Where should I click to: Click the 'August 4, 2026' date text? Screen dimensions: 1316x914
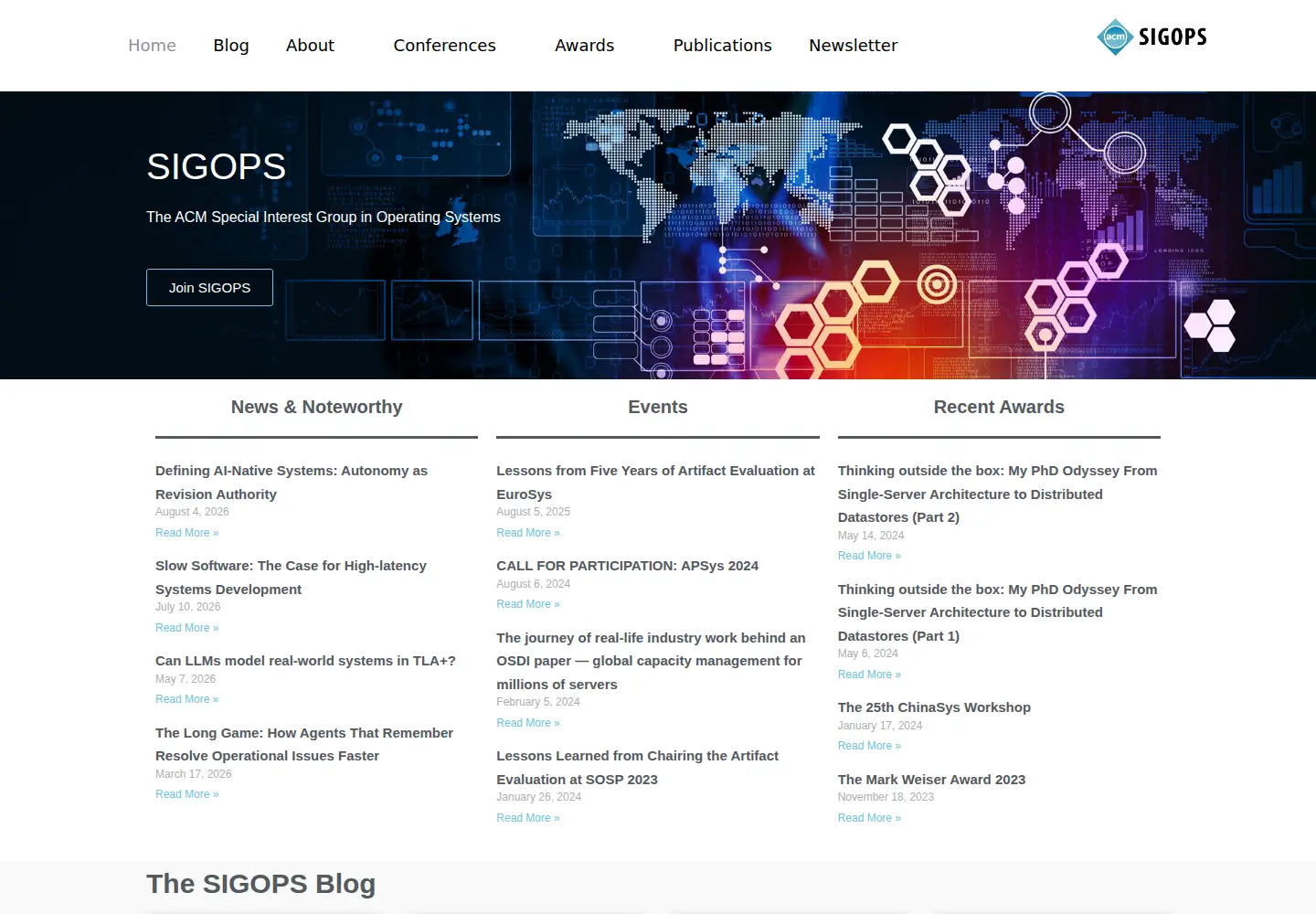pyautogui.click(x=192, y=512)
